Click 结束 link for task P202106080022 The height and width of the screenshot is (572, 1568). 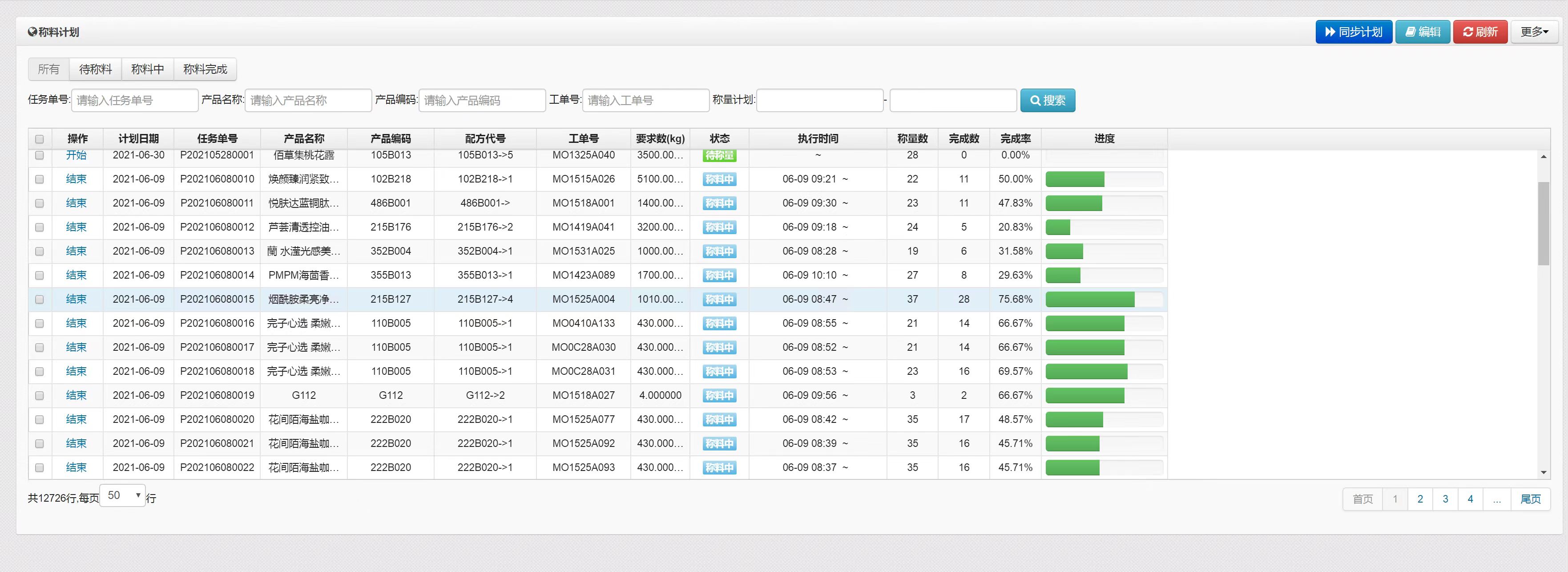pos(76,467)
